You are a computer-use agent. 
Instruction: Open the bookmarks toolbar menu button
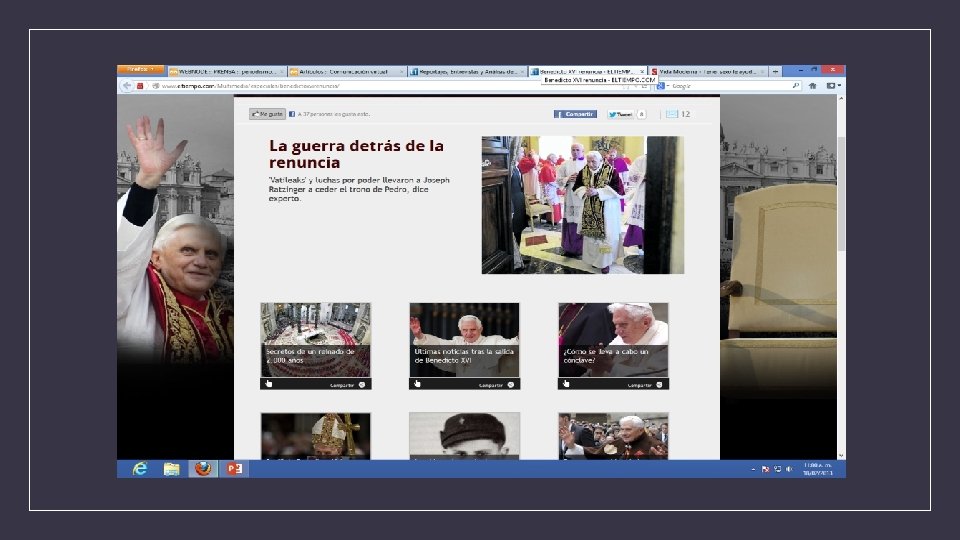pos(833,86)
